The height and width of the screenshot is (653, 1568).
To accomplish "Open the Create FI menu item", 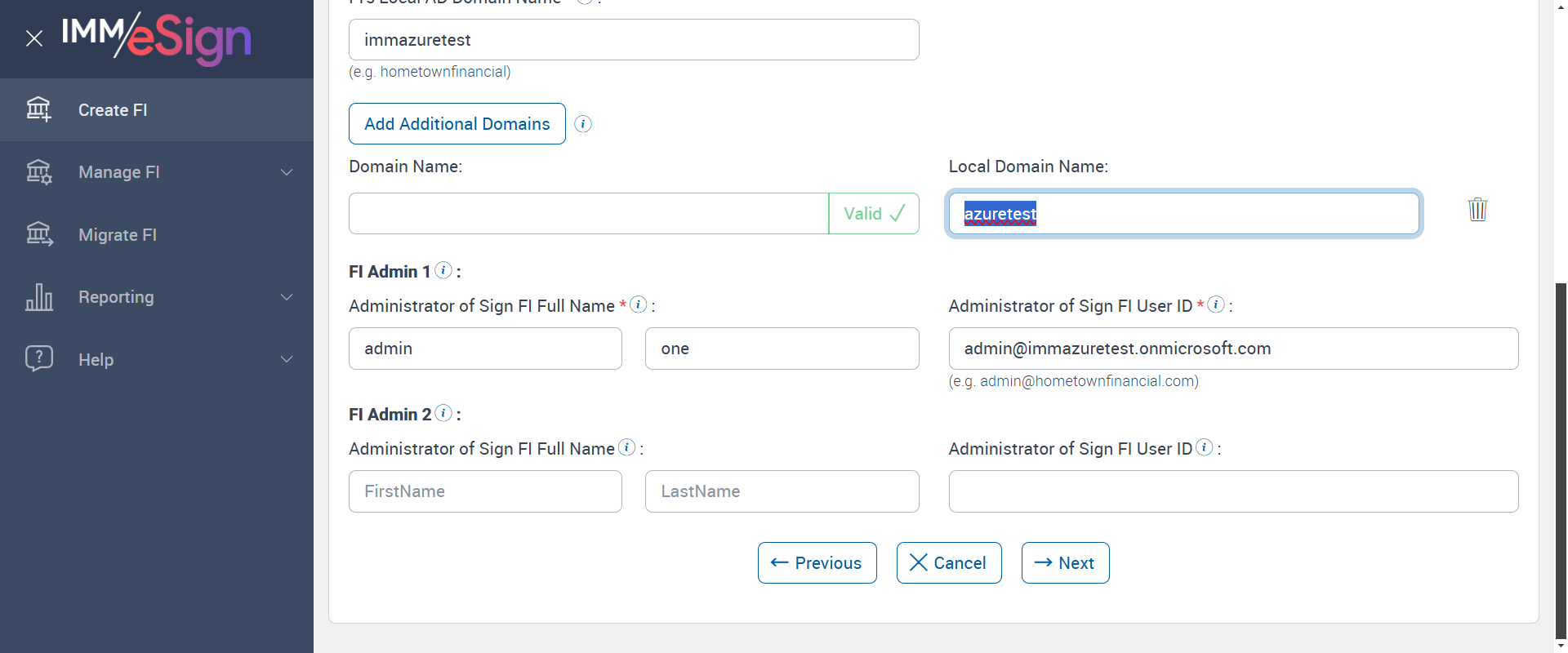I will pos(113,110).
